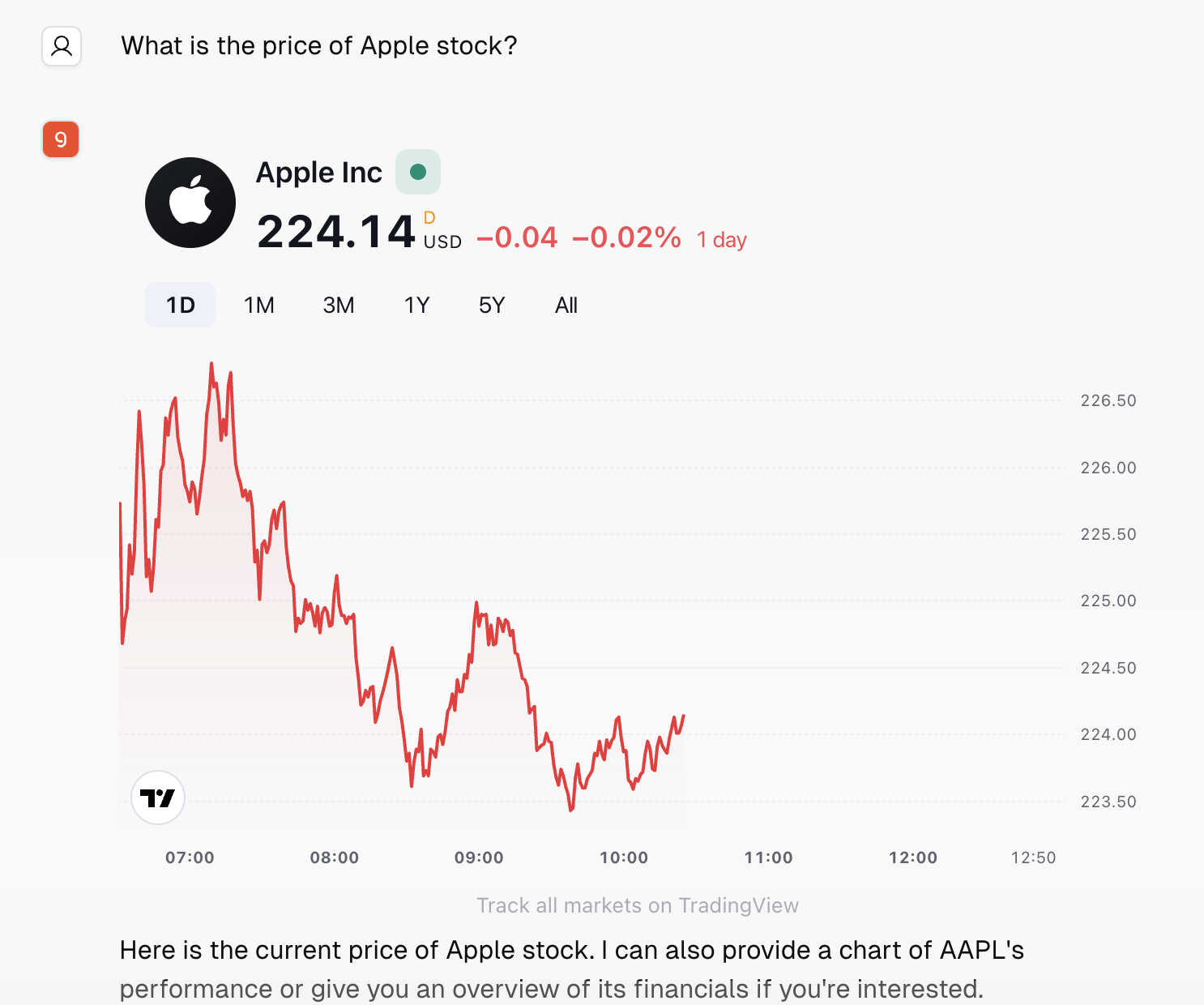Viewport: 1204px width, 1005px height.
Task: Click the 07:00 time axis label
Action: 190,857
